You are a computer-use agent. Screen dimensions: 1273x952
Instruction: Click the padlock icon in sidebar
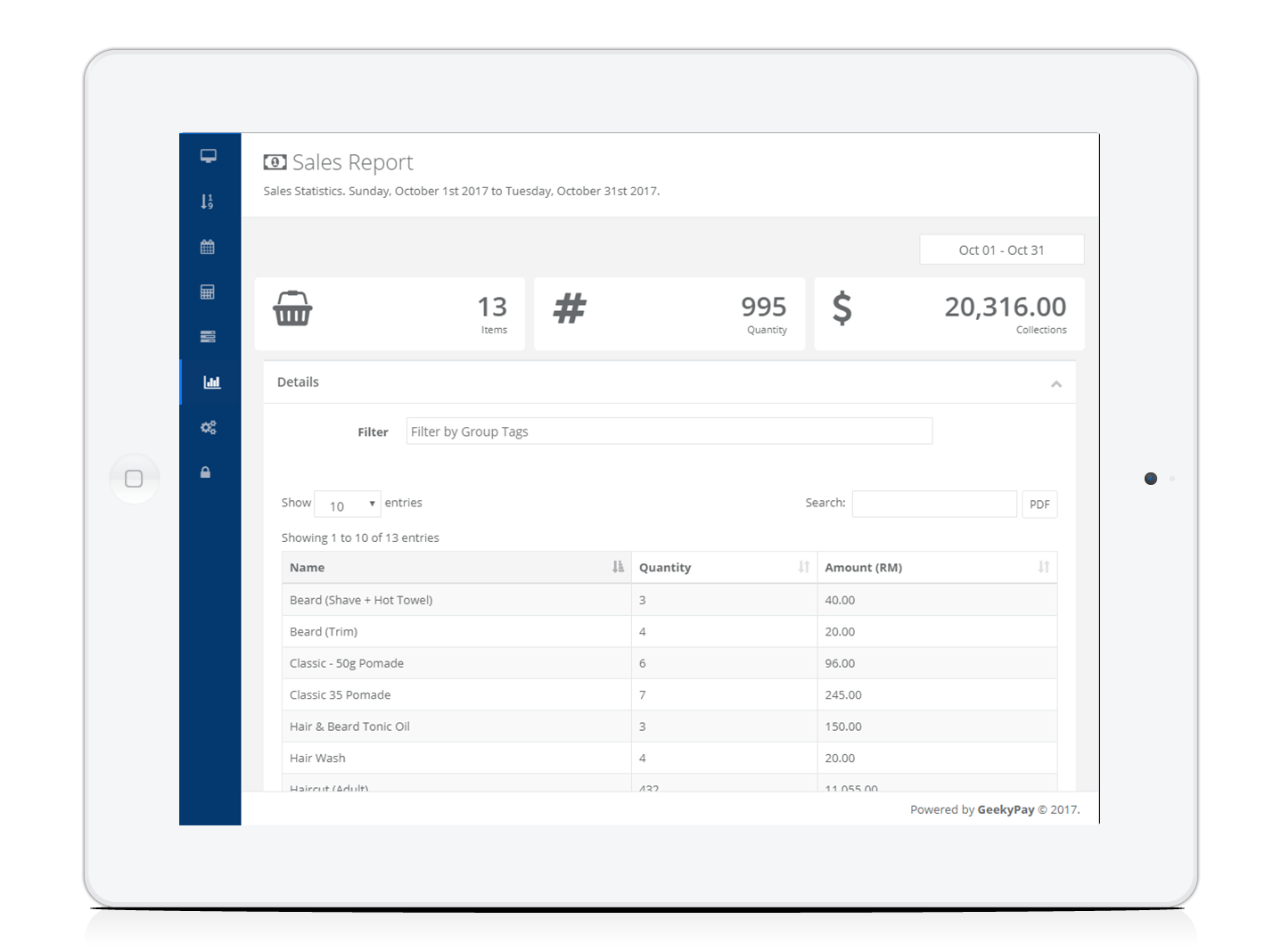coord(206,472)
